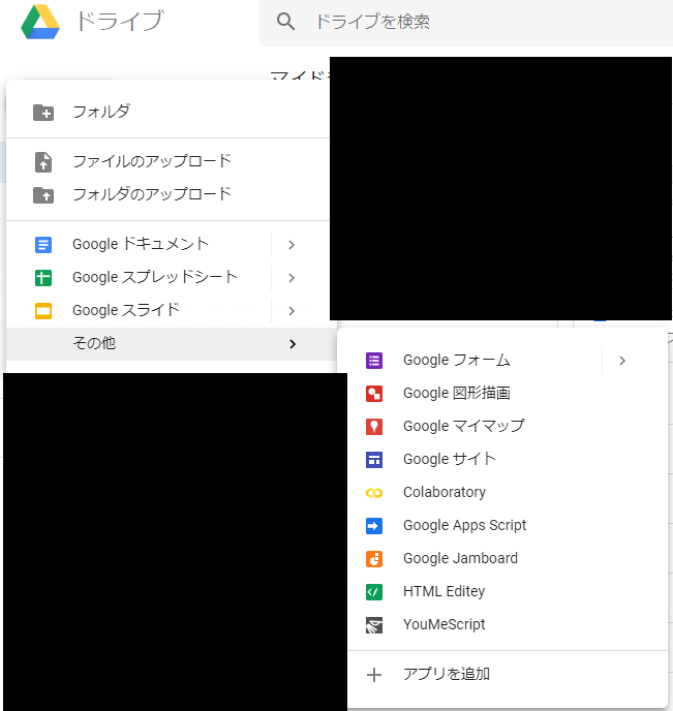Click the Colaboratory icon

(374, 493)
